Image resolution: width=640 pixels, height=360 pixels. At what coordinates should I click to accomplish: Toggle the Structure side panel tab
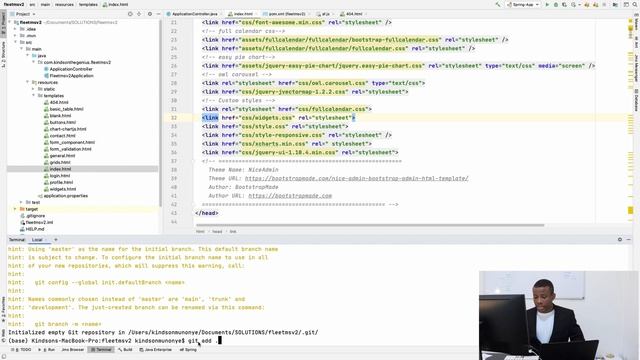[x=3, y=55]
